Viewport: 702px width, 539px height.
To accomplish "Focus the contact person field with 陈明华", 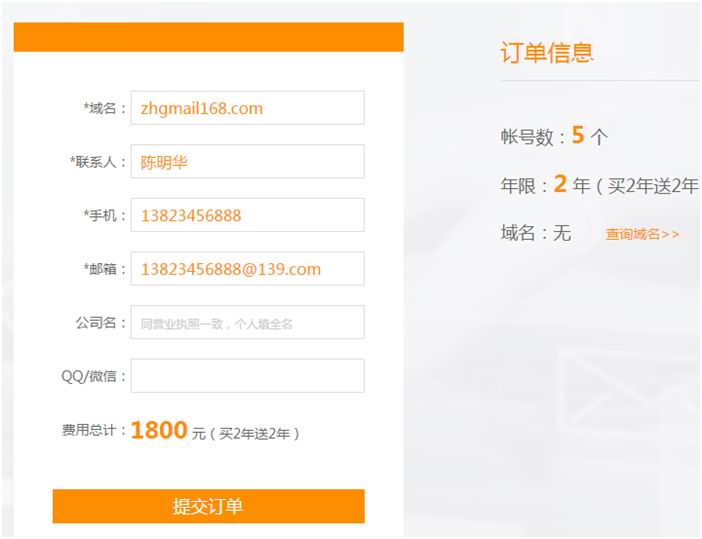I will point(247,162).
